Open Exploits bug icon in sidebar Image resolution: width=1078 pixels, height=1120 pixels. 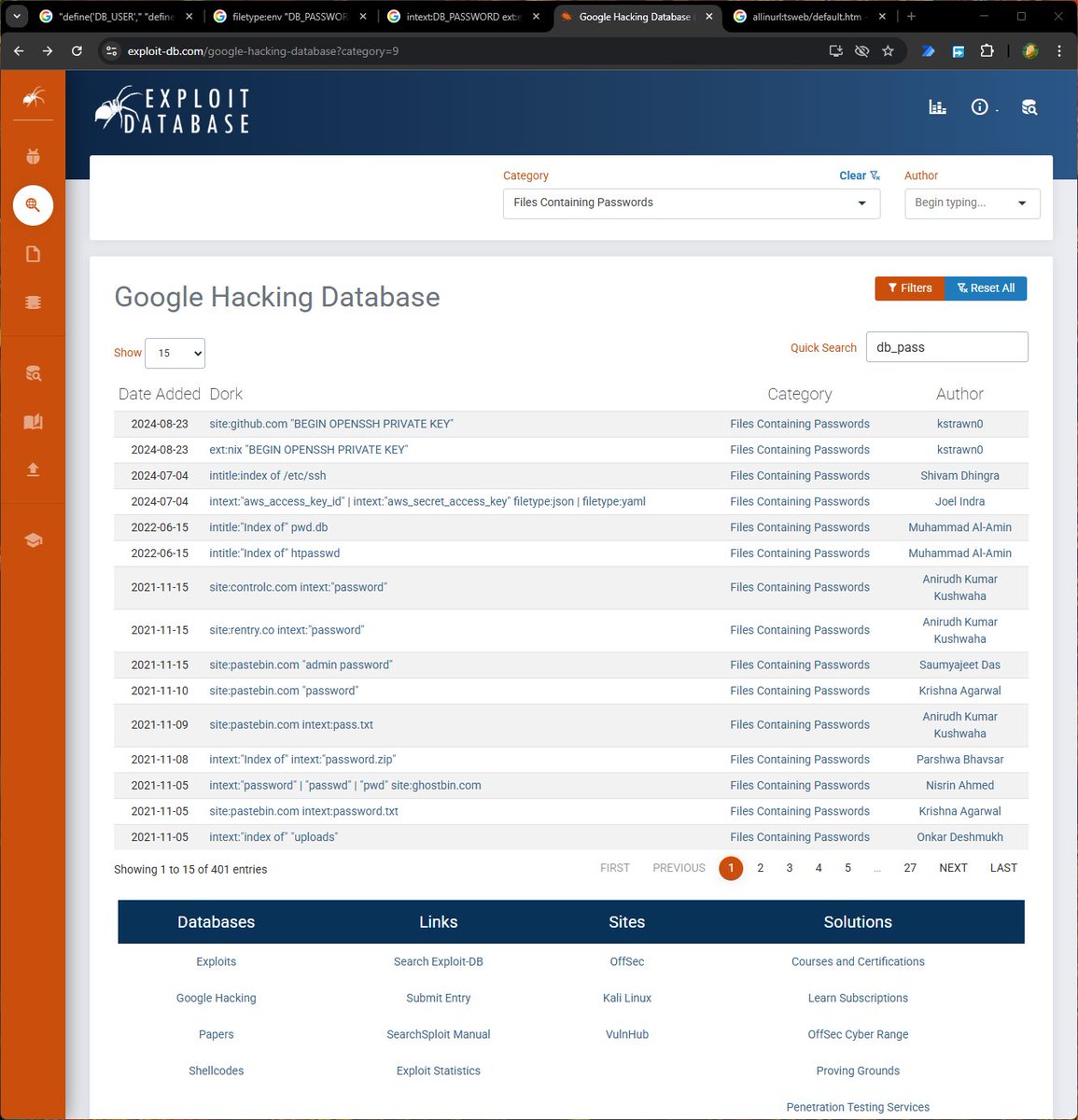coord(33,156)
